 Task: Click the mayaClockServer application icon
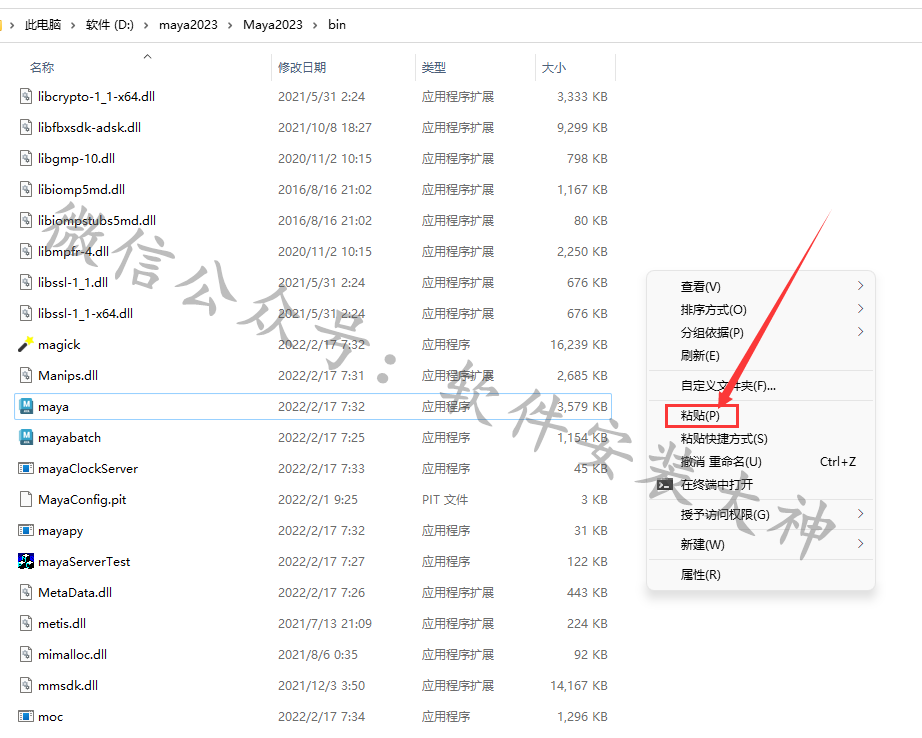(26, 469)
